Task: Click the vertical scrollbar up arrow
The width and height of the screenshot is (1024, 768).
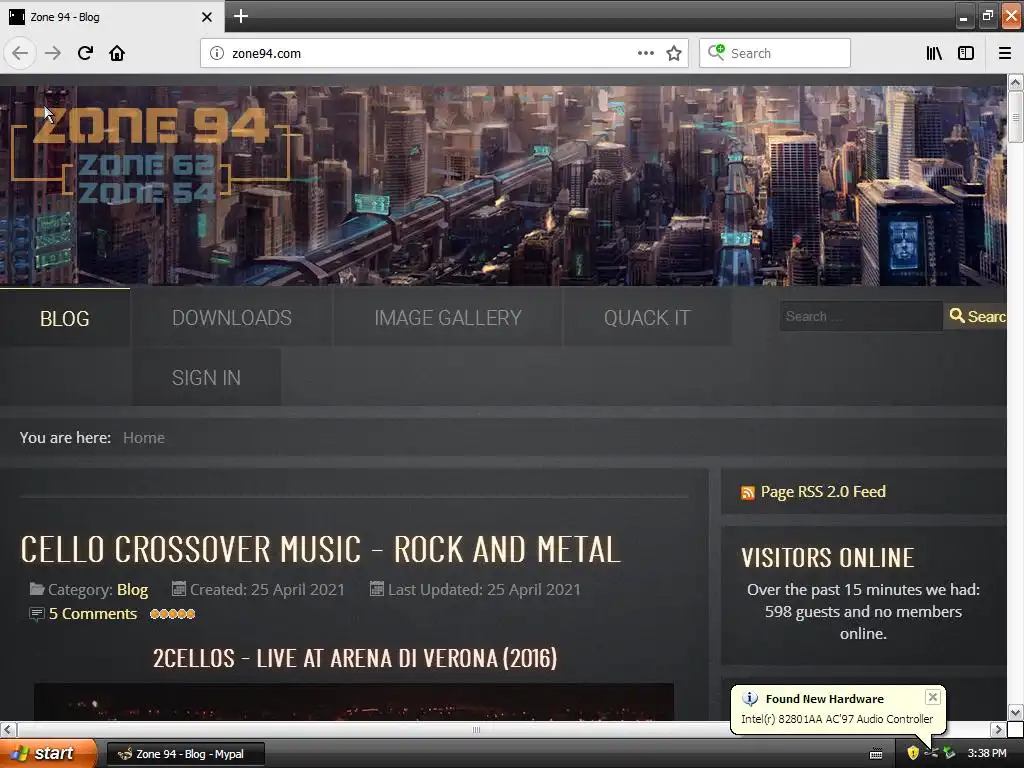Action: (x=1015, y=82)
